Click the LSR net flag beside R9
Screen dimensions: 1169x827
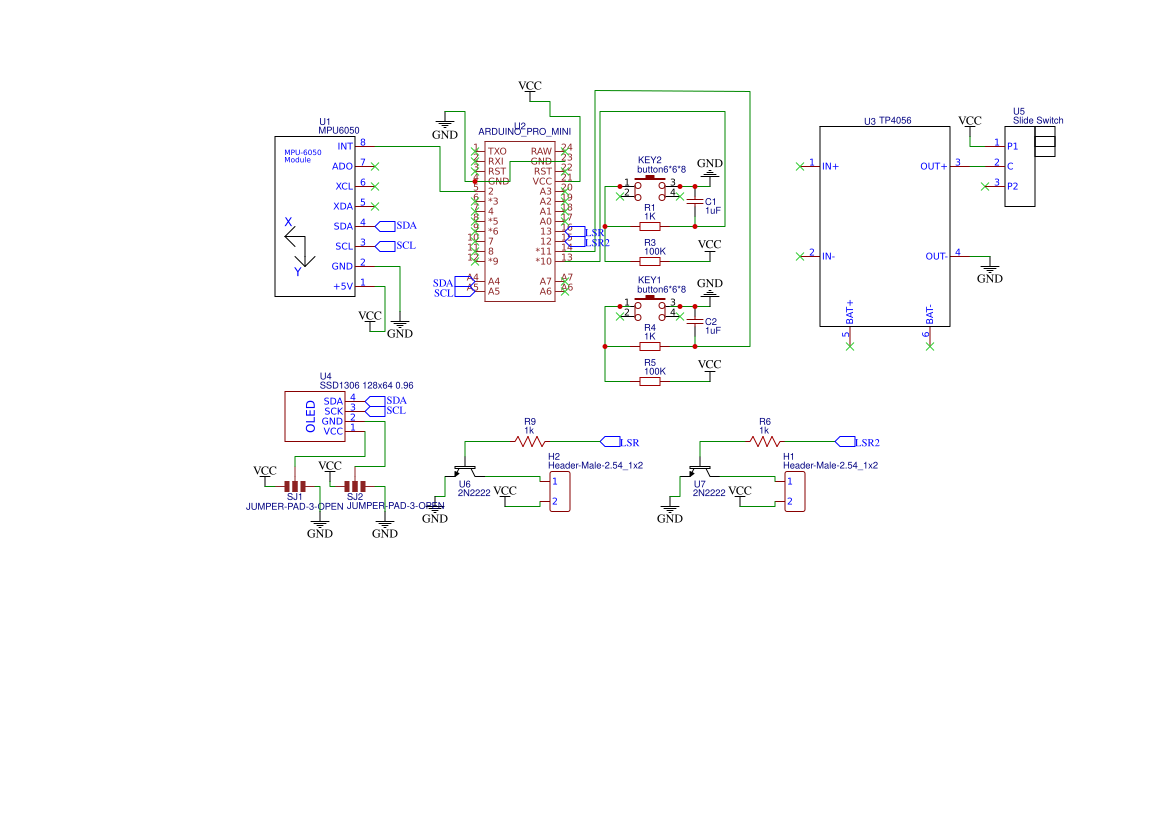[611, 441]
